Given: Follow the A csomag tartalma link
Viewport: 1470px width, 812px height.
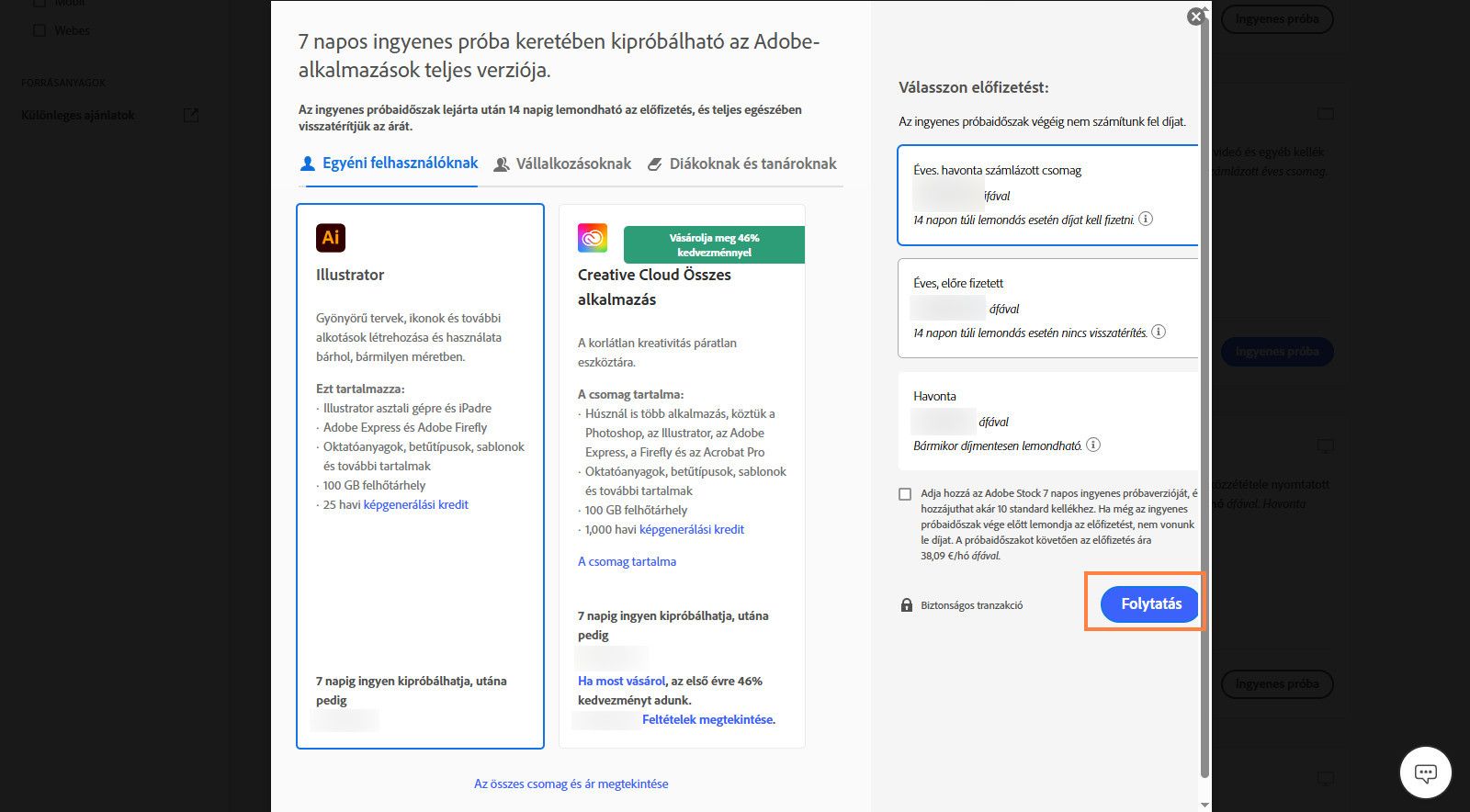Looking at the screenshot, I should pos(627,561).
